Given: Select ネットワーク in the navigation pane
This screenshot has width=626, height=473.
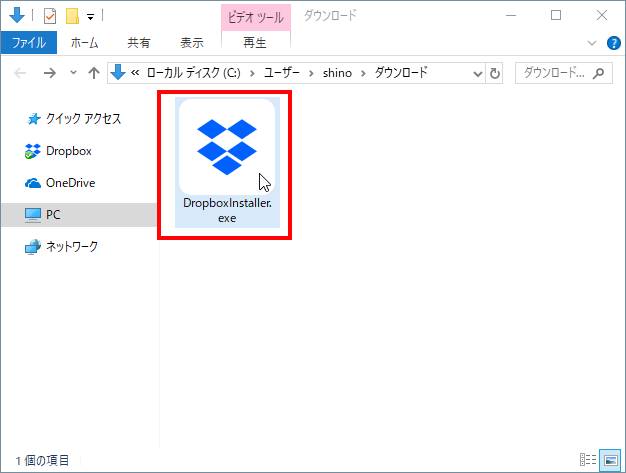Looking at the screenshot, I should (x=74, y=247).
